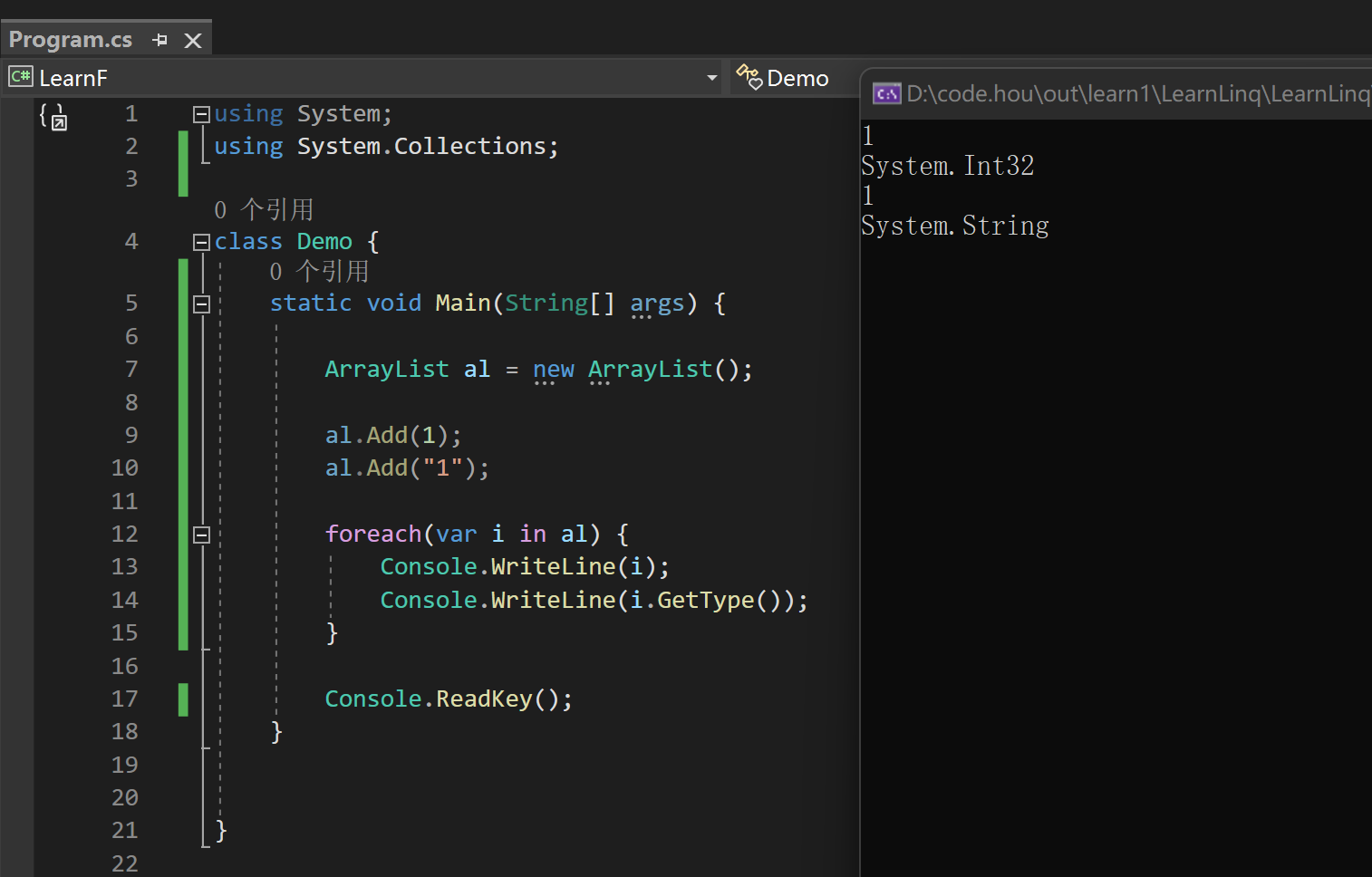Screen dimensions: 1372x877
Task: Click the 'static' keyword on line 5
Action: 311,304
